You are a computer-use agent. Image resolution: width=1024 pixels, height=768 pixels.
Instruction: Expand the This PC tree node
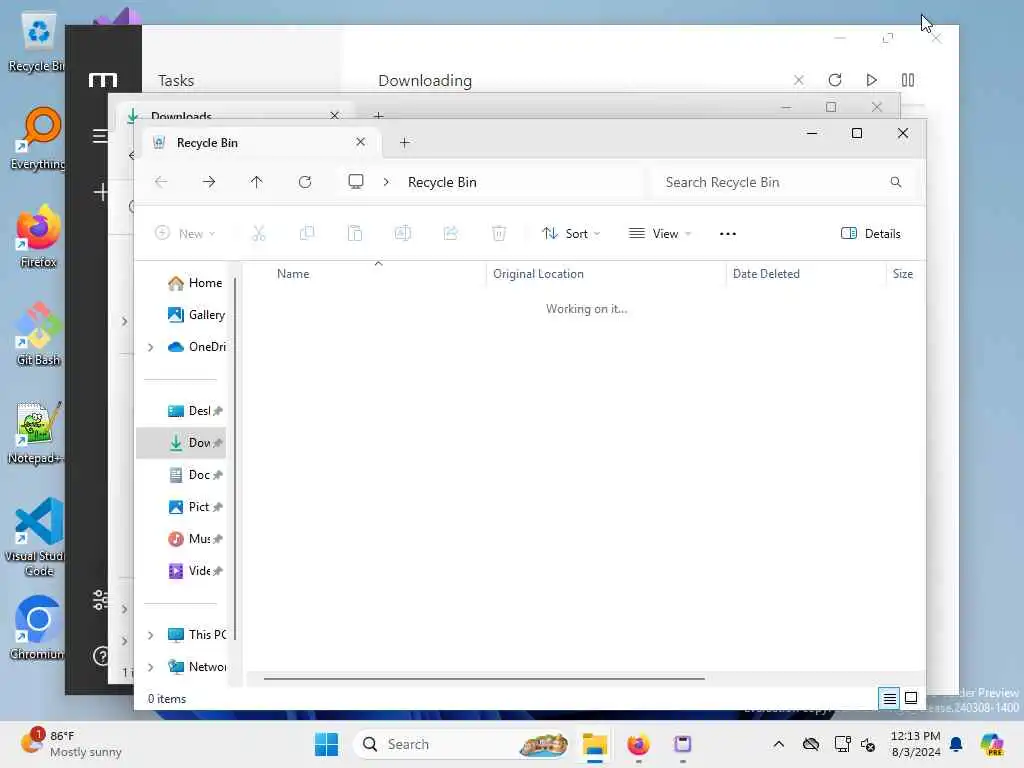click(x=151, y=635)
